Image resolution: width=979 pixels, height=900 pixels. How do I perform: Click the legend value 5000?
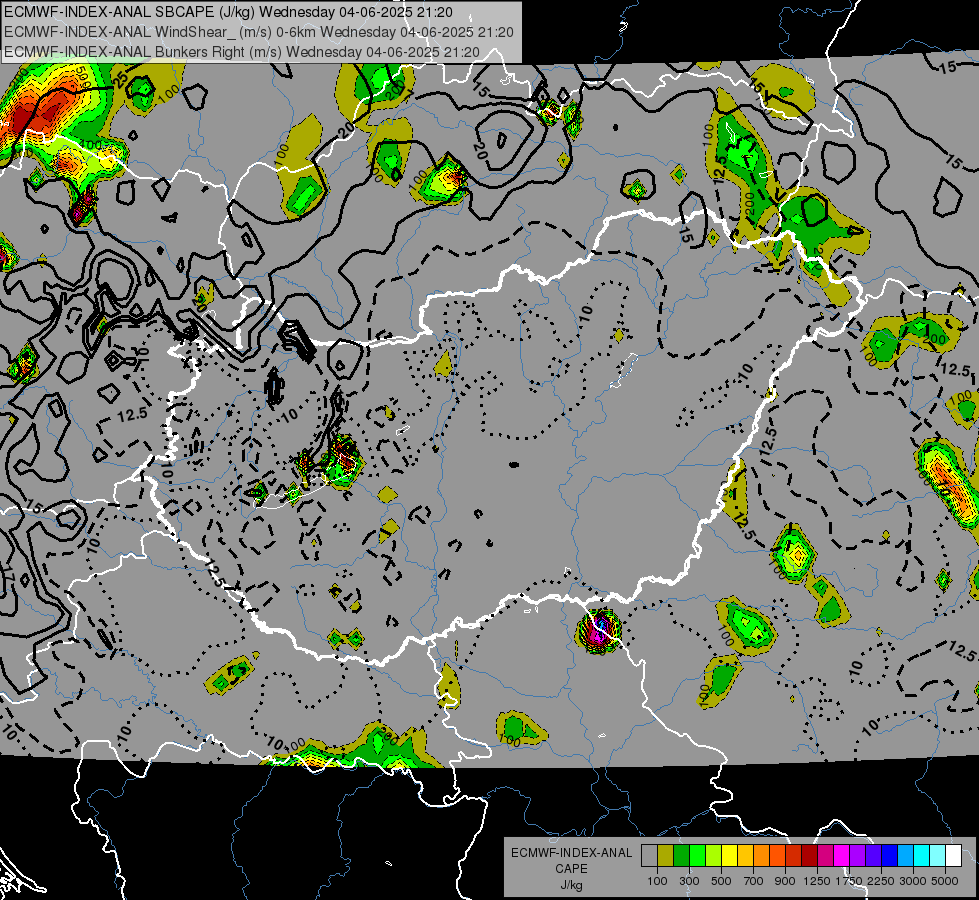coord(945,881)
